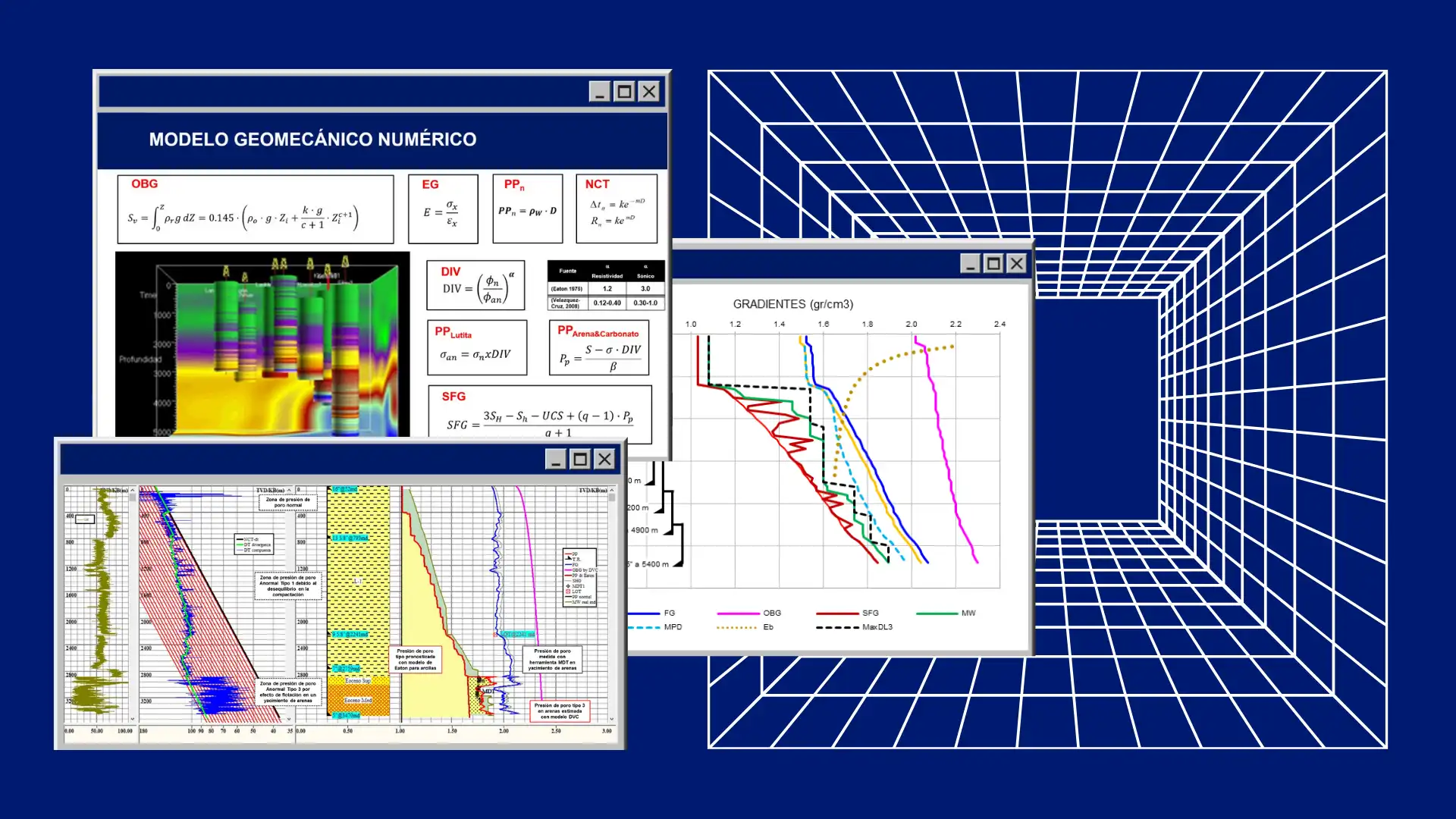Minimize the Gradientes chart window
The height and width of the screenshot is (819, 1456).
pos(970,263)
